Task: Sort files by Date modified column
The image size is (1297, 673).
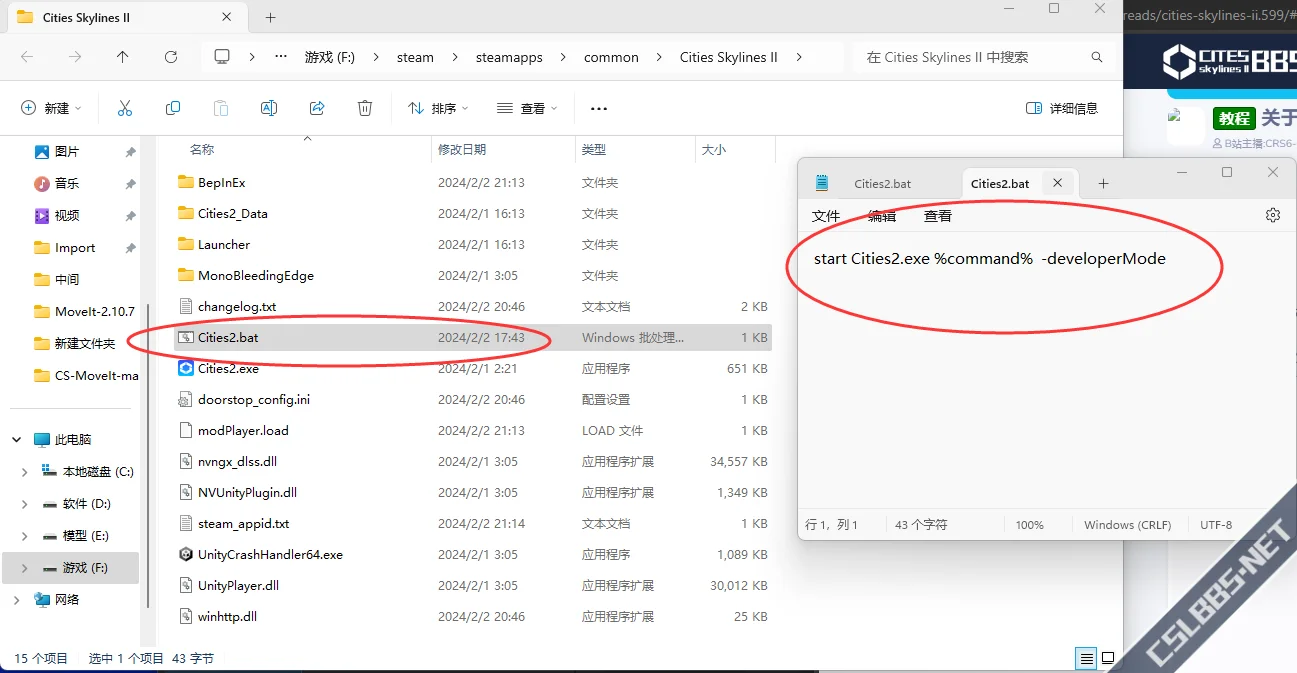Action: click(x=462, y=149)
